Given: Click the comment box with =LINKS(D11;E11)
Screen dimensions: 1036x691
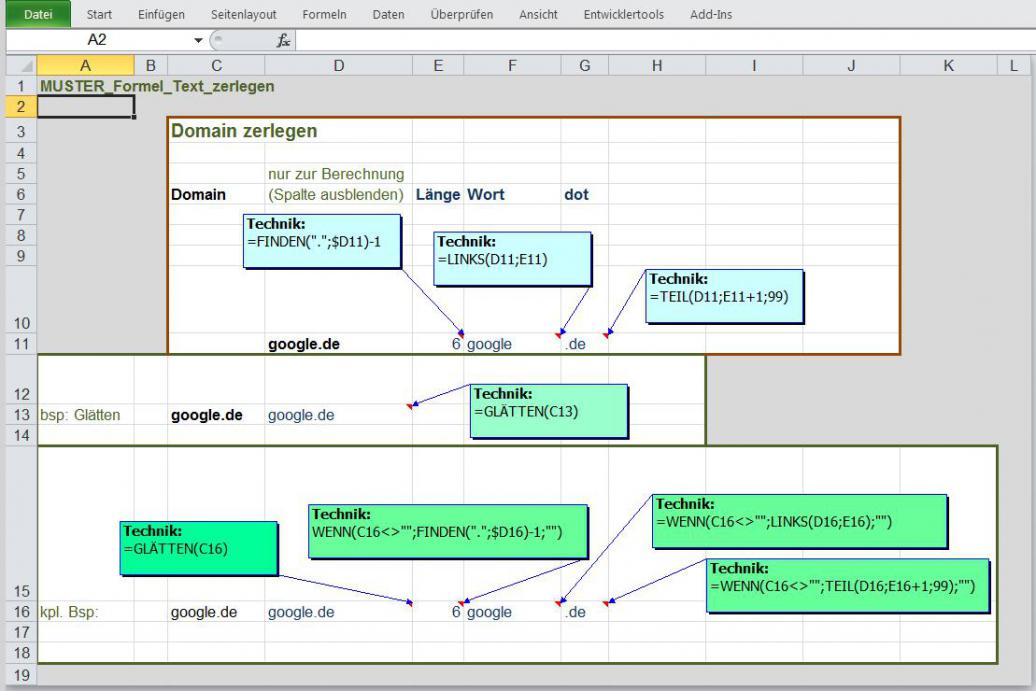Looking at the screenshot, I should [512, 258].
